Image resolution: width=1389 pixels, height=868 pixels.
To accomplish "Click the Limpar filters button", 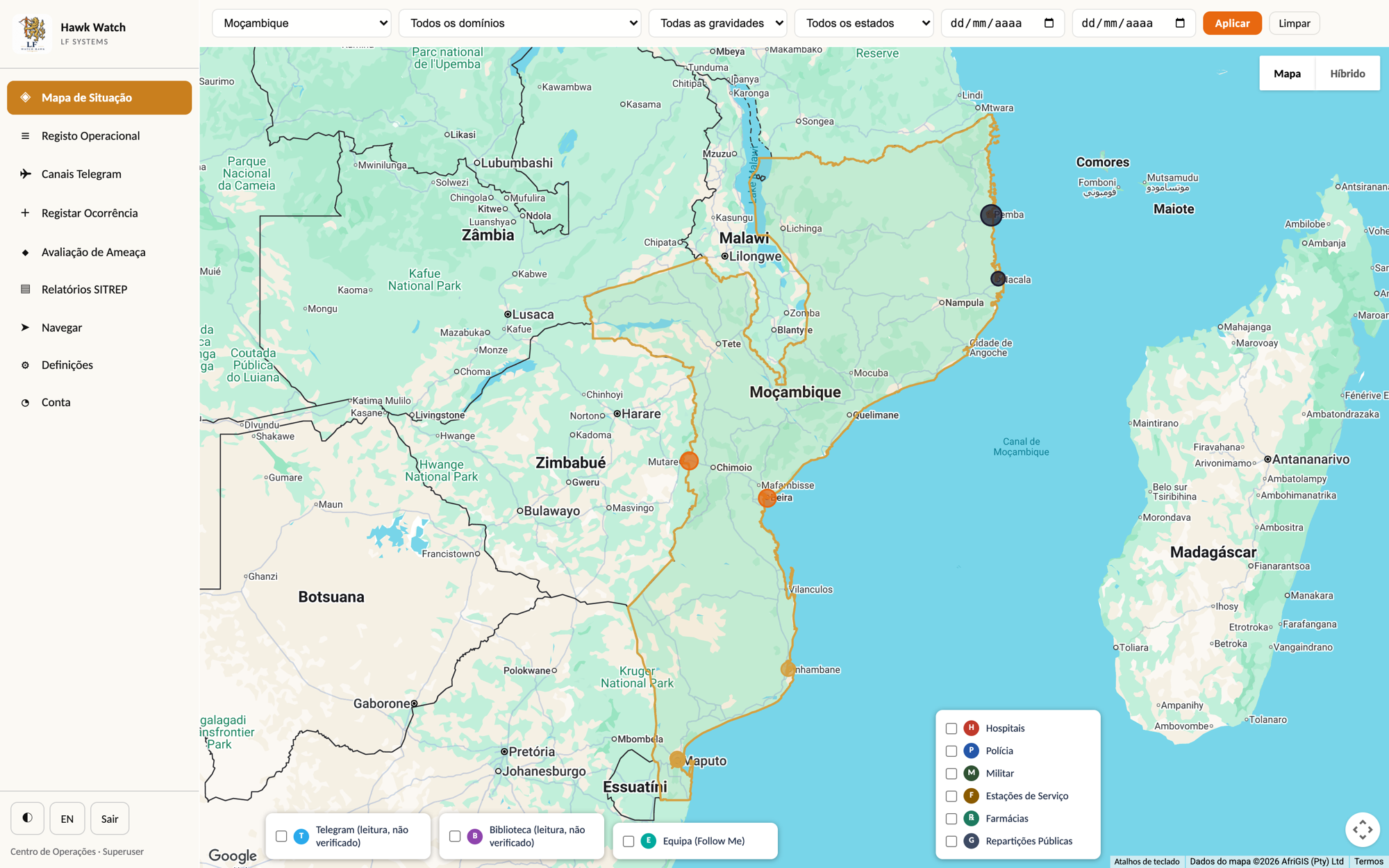I will [x=1294, y=23].
